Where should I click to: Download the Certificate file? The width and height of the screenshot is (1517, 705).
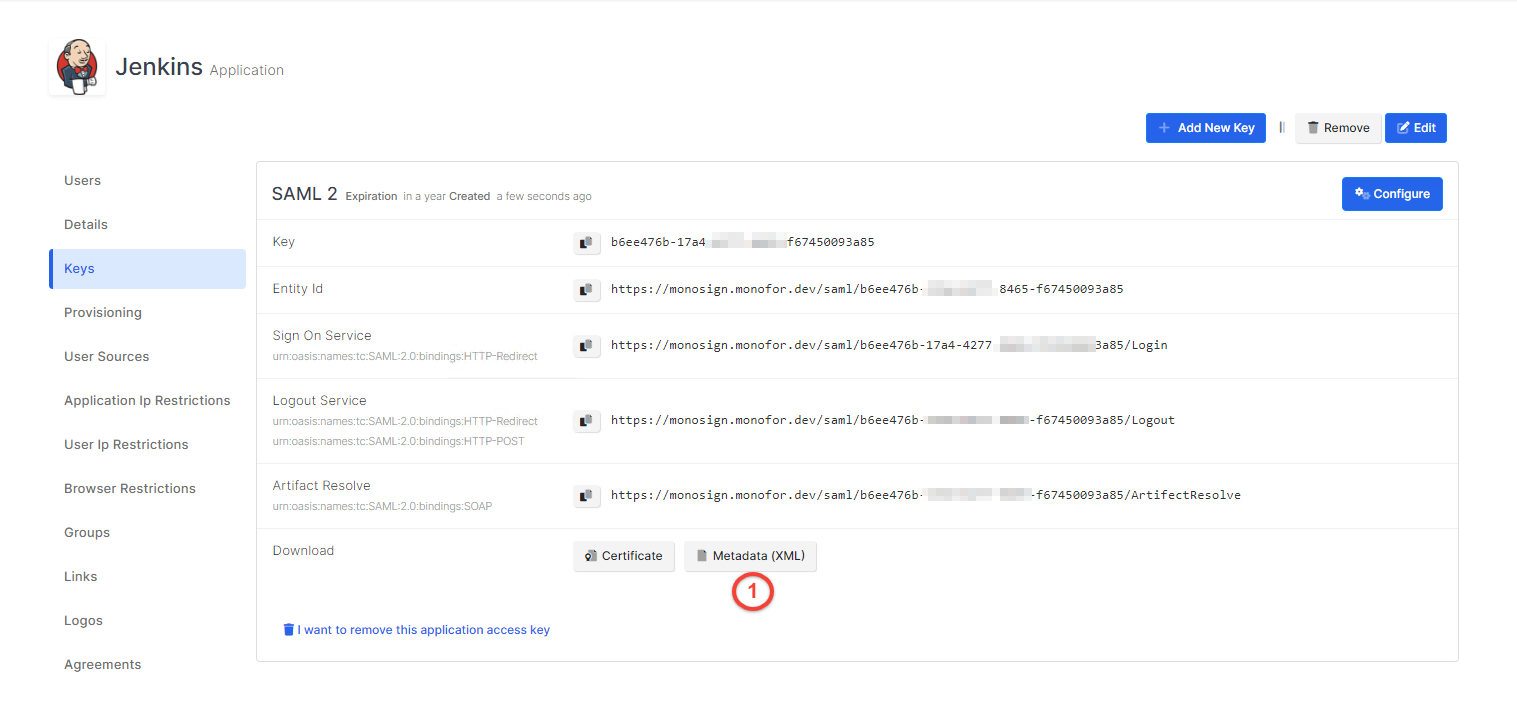(624, 556)
